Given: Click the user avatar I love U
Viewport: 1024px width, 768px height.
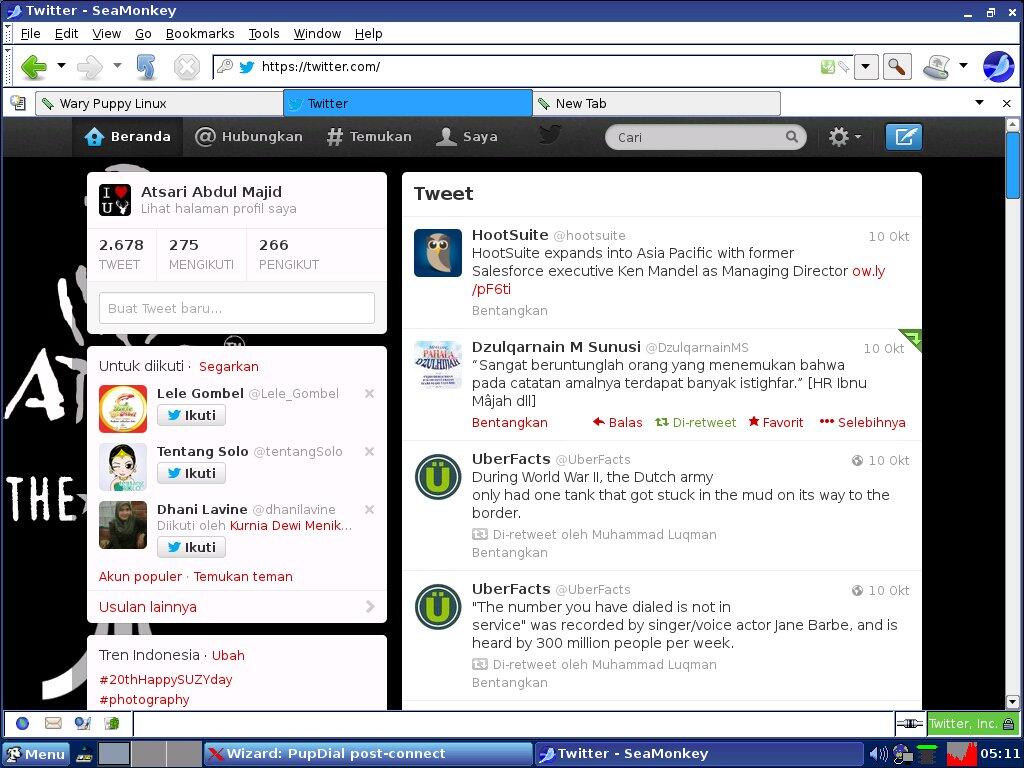Looking at the screenshot, I should click(115, 200).
